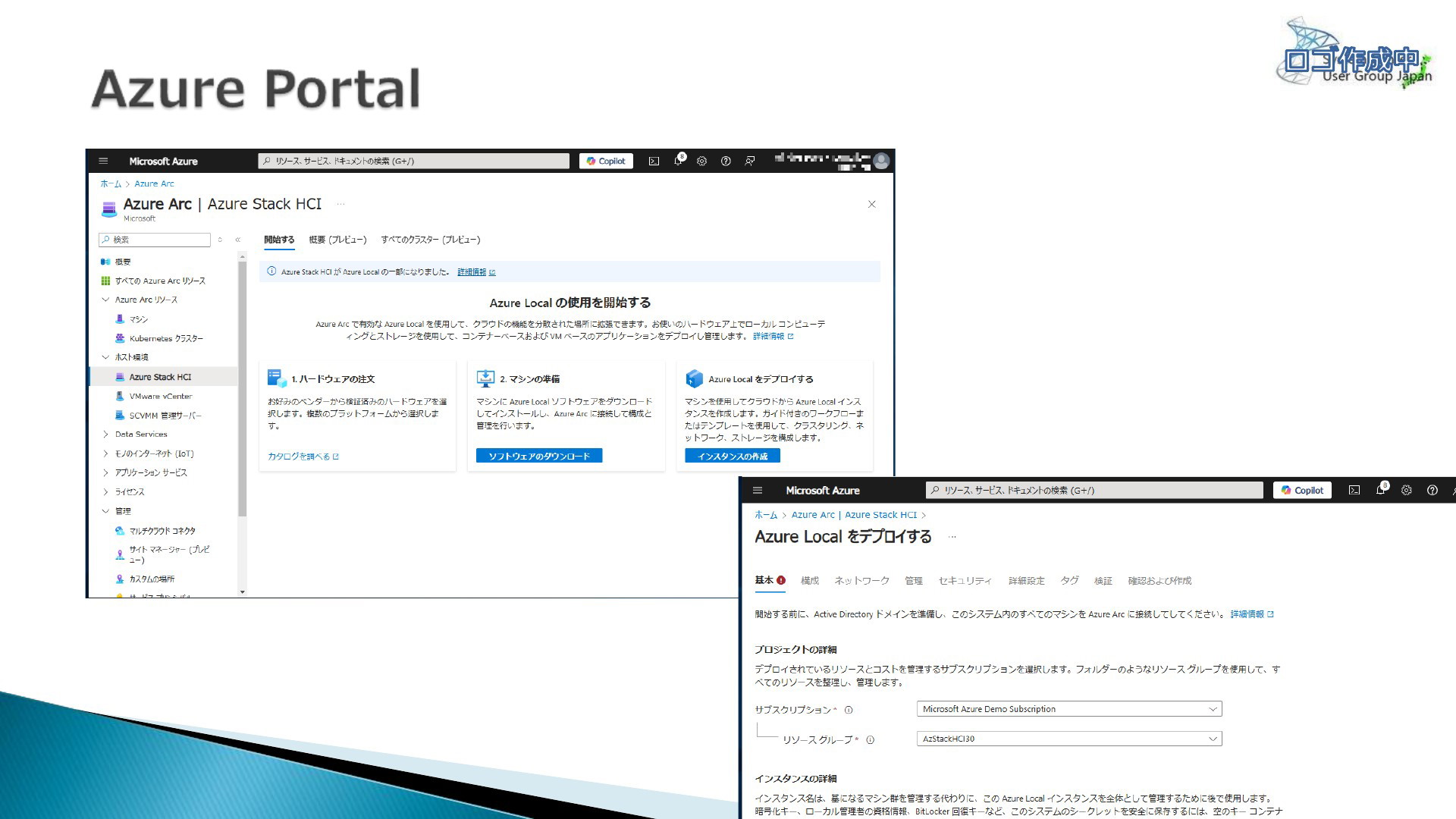Collapse Azure Arc リソース group

[x=105, y=300]
